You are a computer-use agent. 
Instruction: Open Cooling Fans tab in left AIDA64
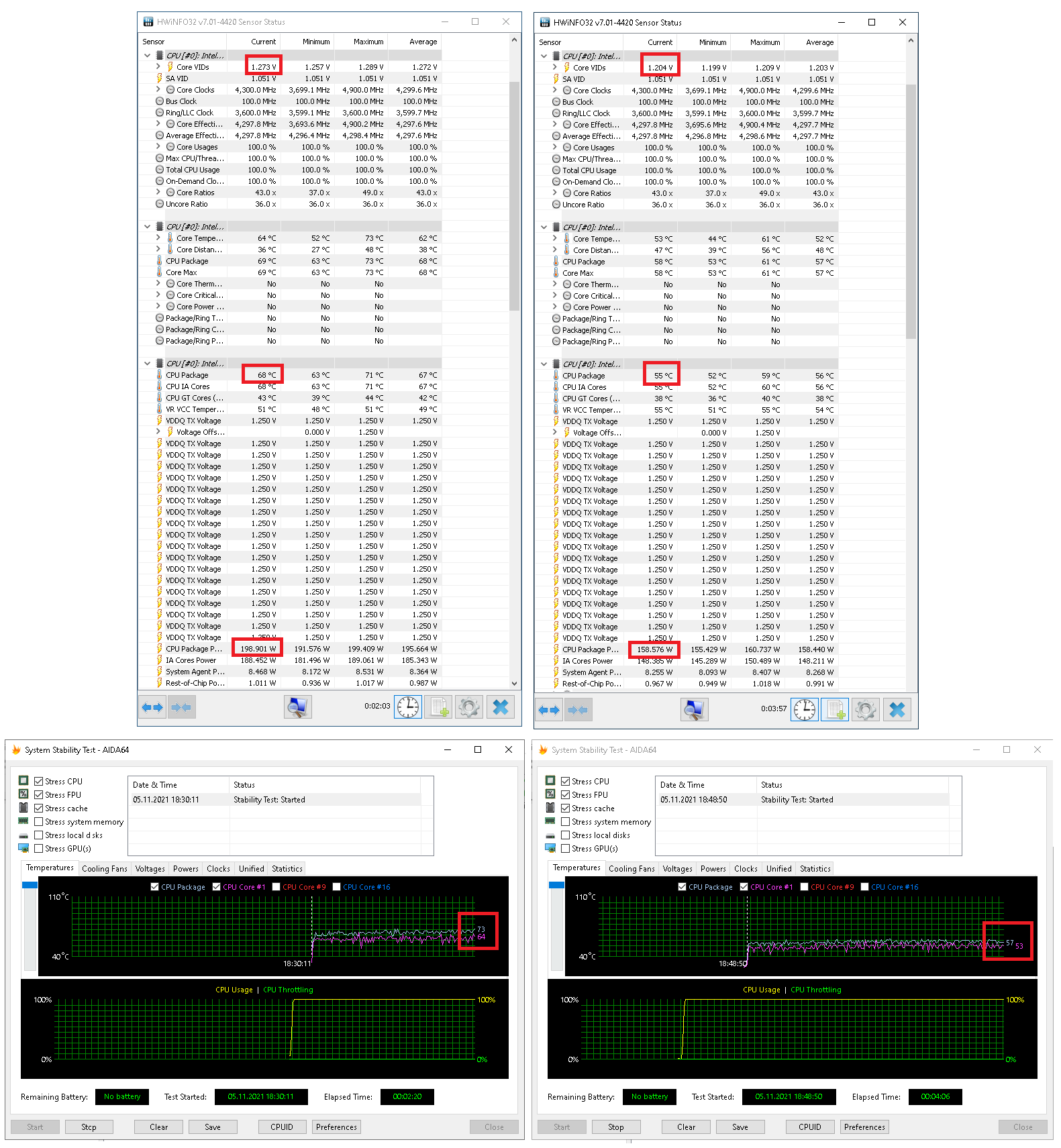(105, 869)
